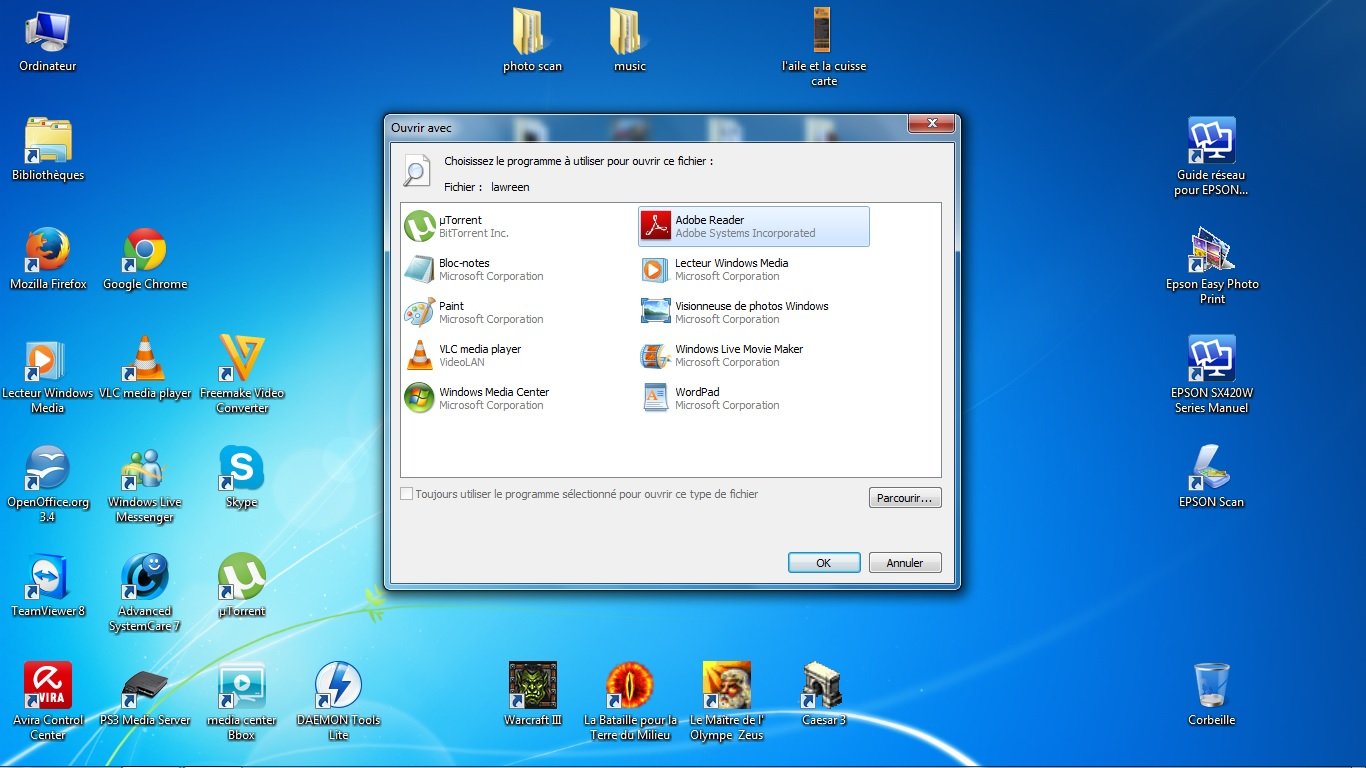Viewport: 1366px width, 768px height.
Task: Confirm with the OK button
Action: (824, 563)
